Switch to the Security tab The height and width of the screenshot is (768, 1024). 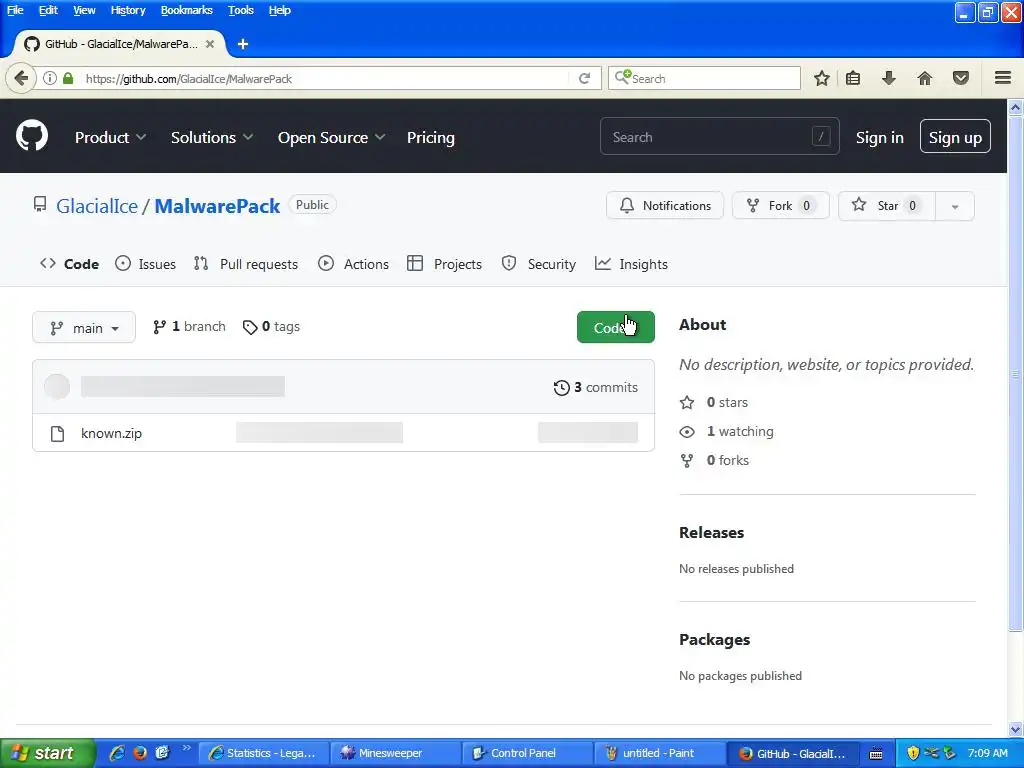pos(539,264)
